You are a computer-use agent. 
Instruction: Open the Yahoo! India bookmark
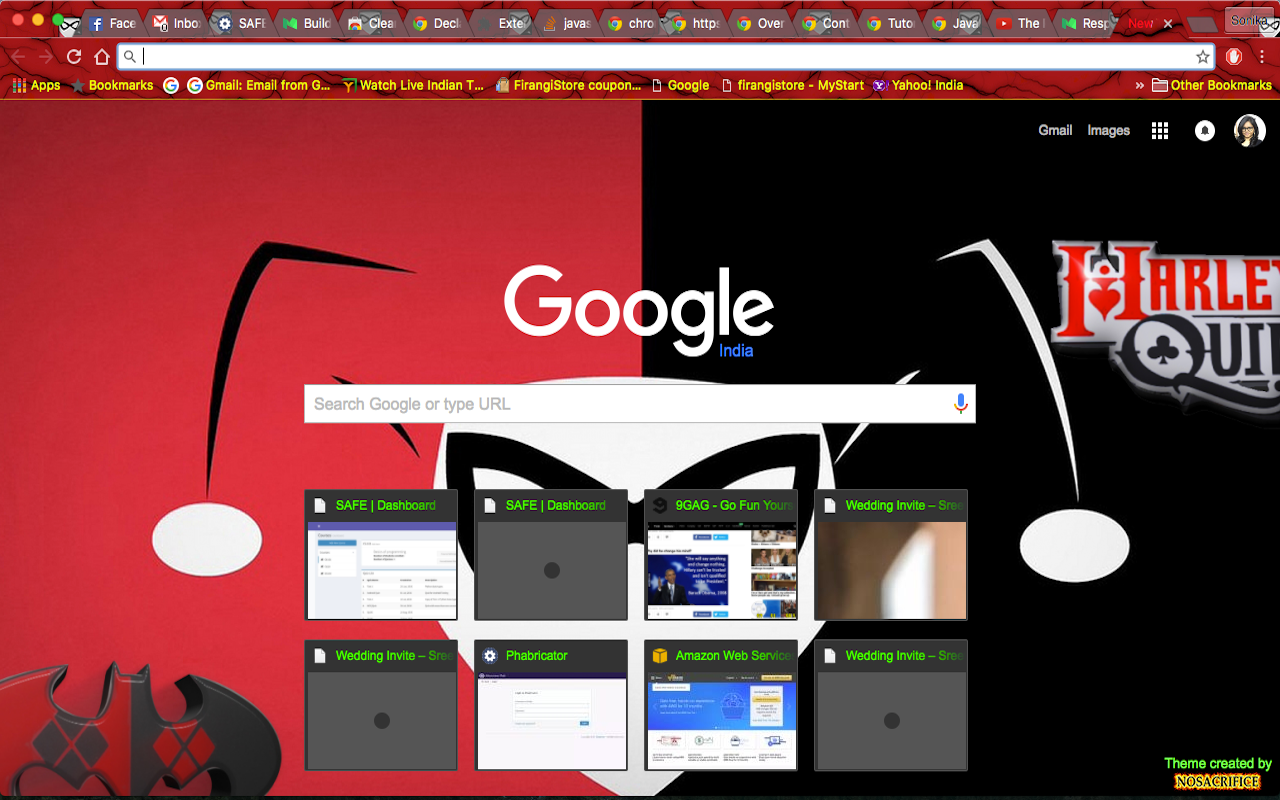[x=918, y=85]
